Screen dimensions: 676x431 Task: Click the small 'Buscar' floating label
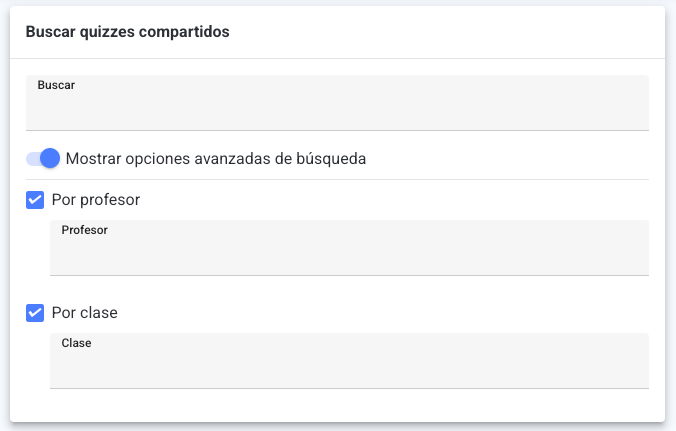(56, 85)
